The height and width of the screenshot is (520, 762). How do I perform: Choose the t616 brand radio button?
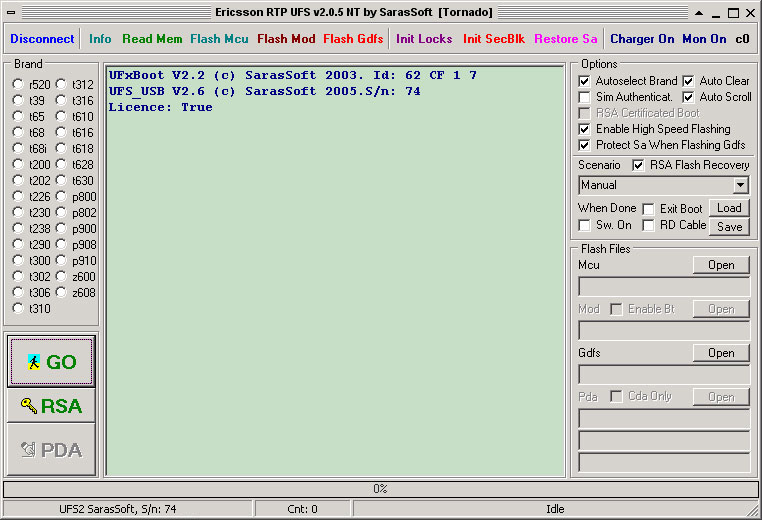click(61, 132)
